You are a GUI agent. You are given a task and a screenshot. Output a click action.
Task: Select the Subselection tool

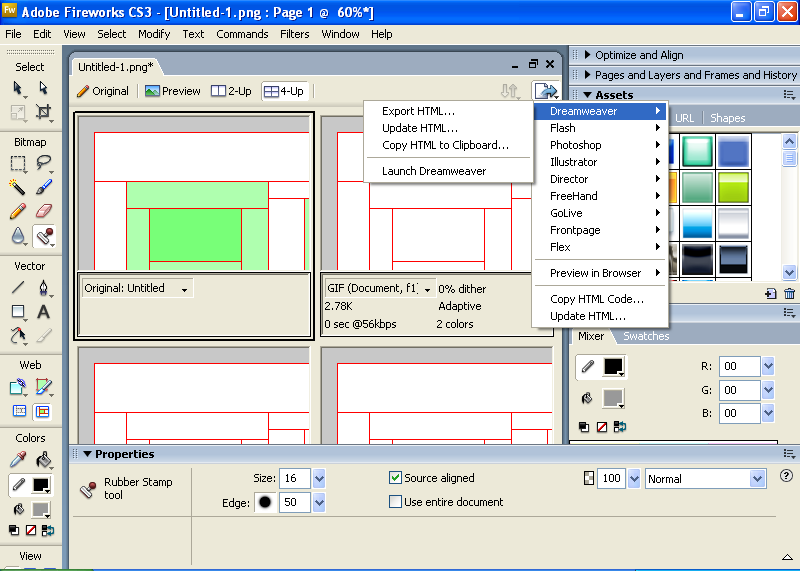[x=44, y=88]
